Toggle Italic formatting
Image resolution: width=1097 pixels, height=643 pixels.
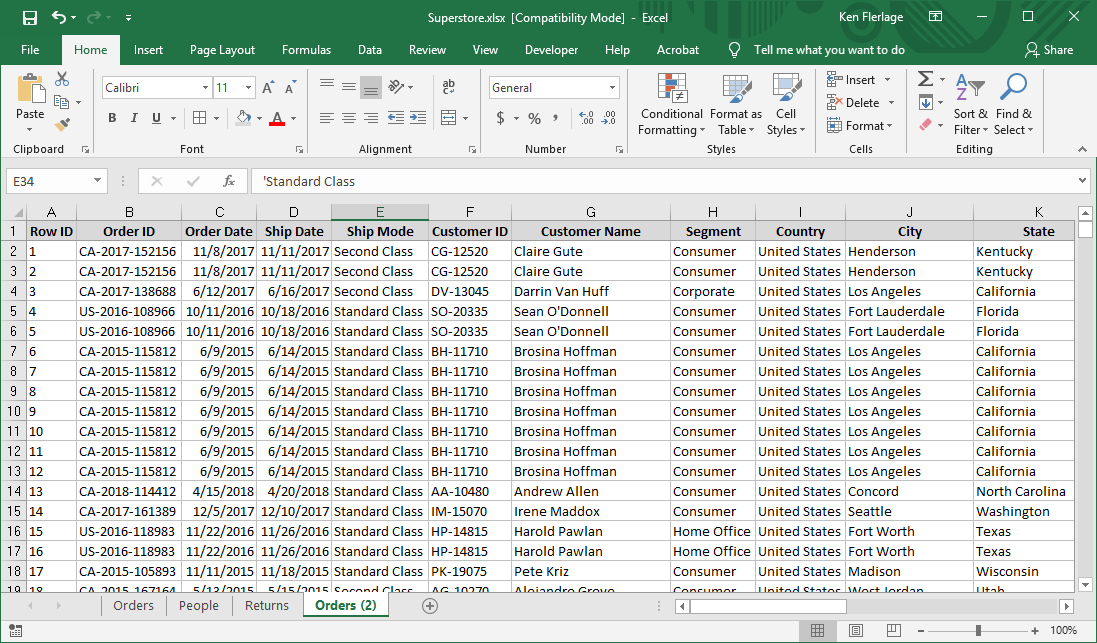pos(135,118)
